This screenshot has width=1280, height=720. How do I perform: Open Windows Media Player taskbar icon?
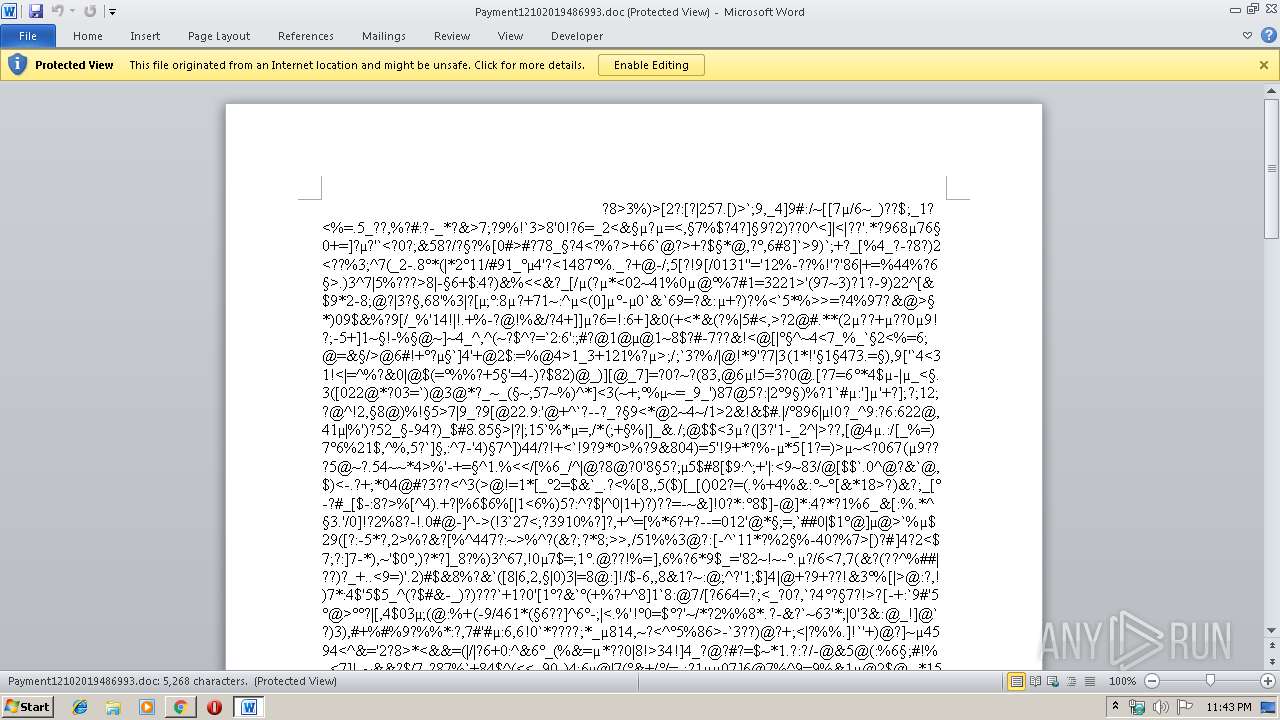point(147,707)
